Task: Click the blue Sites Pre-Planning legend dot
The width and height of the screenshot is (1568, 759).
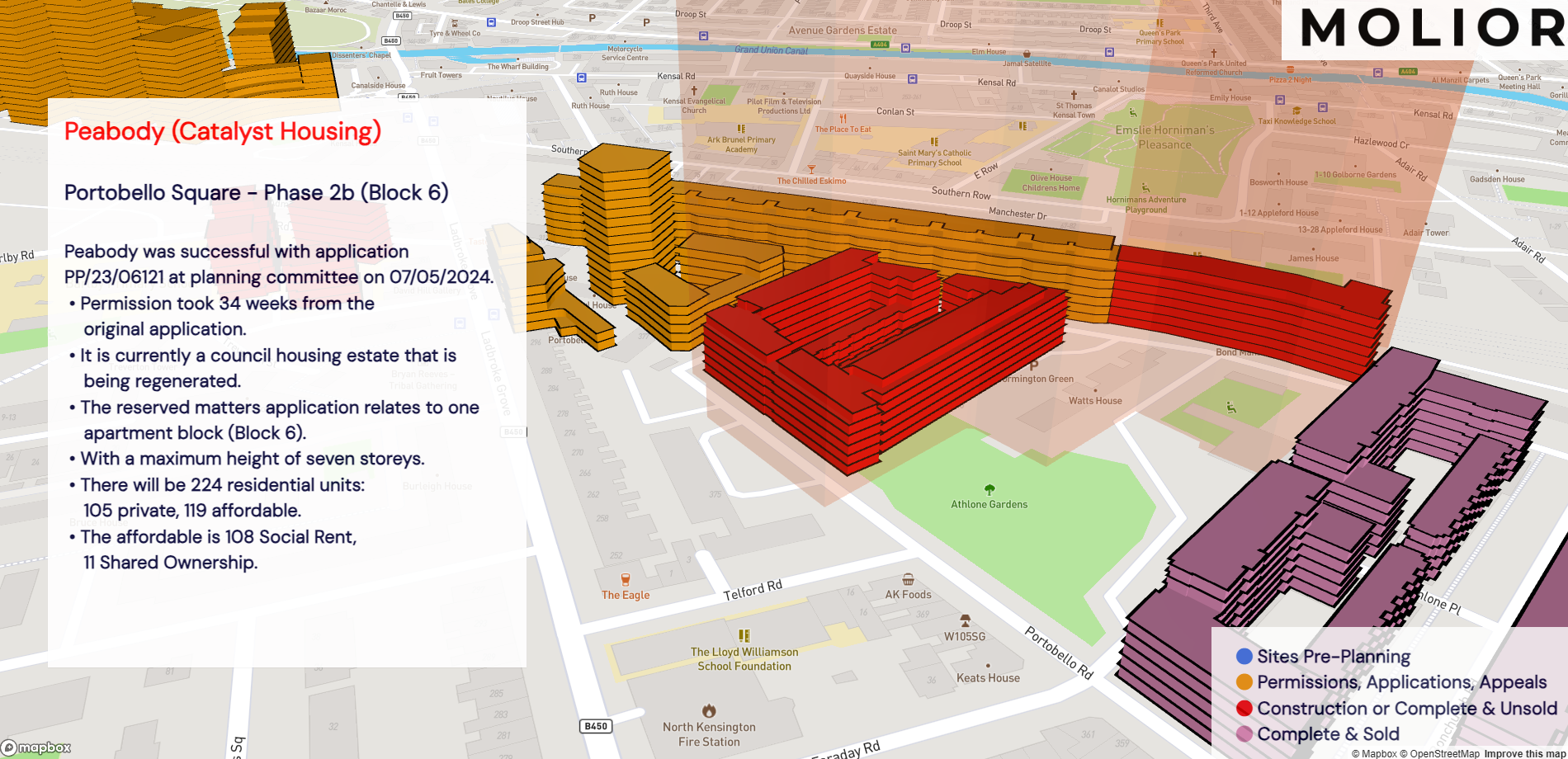Action: click(1244, 657)
